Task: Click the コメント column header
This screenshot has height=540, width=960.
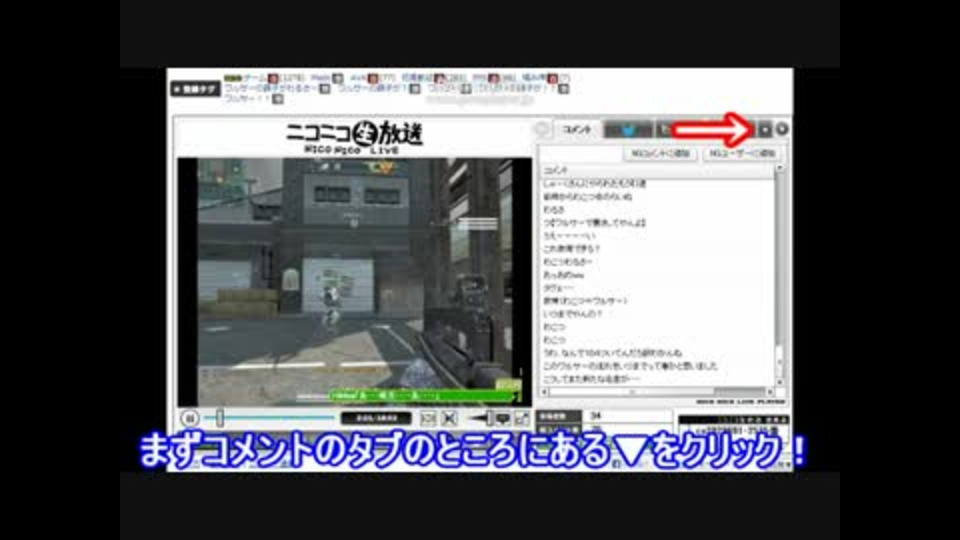Action: tap(656, 170)
